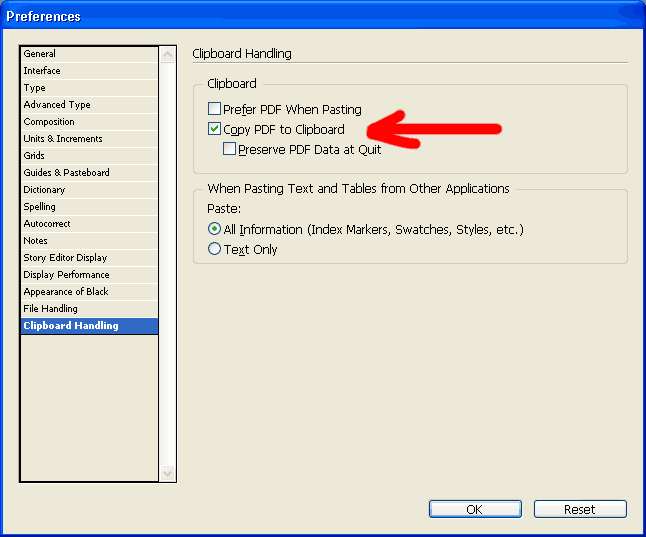Screen dimensions: 646x537
Task: Select Units & Increments category
Action: coord(89,139)
